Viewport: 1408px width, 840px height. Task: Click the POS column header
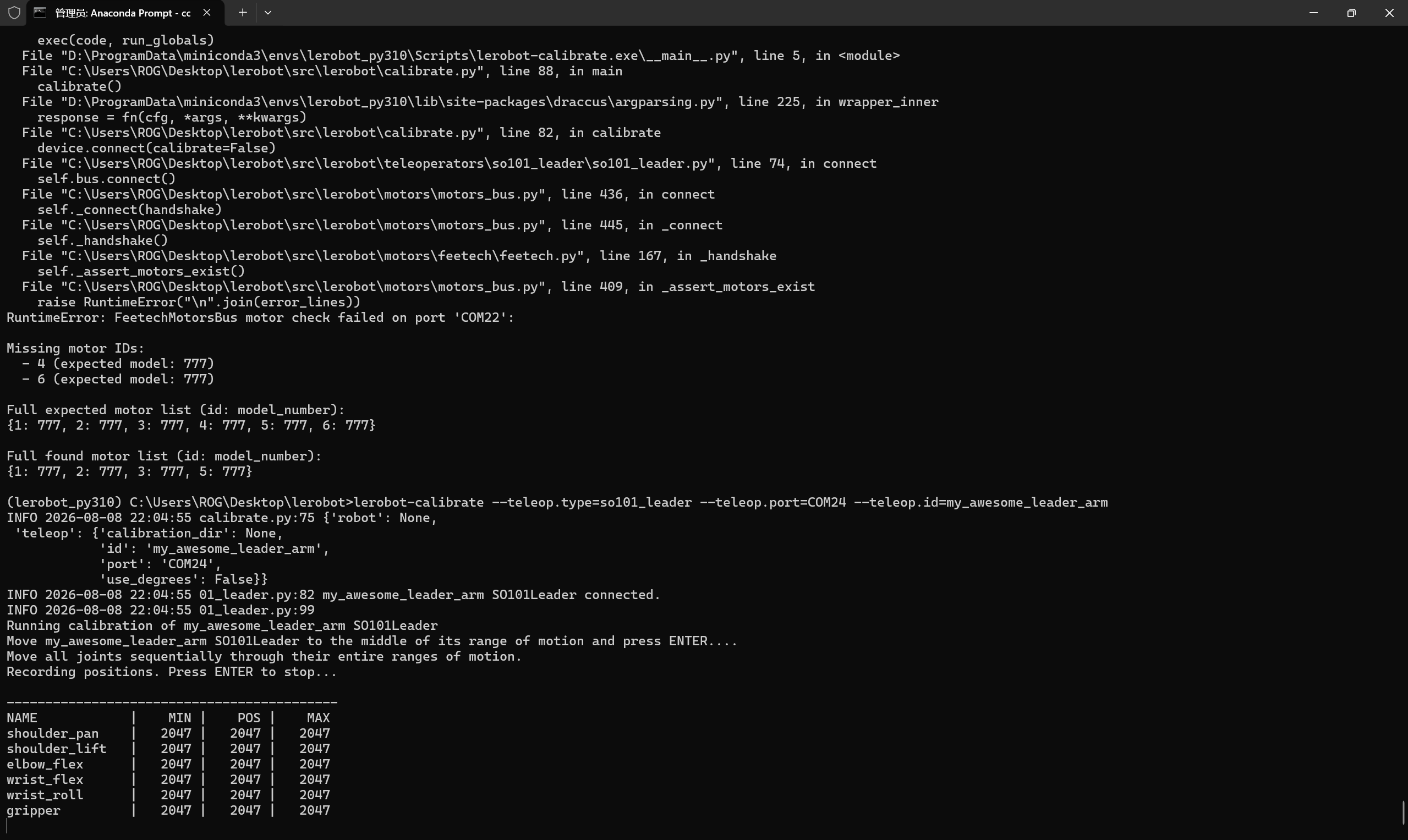(249, 718)
